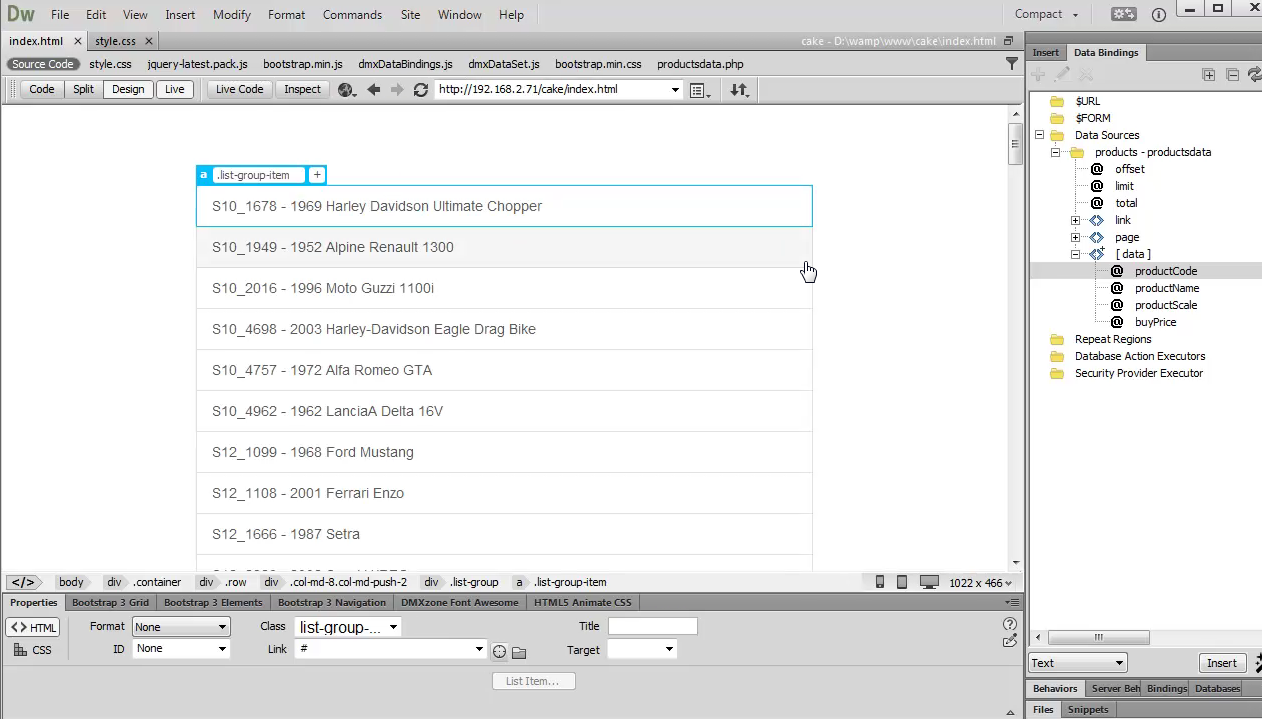
Task: Click the preview in browser globe icon
Action: 347,90
